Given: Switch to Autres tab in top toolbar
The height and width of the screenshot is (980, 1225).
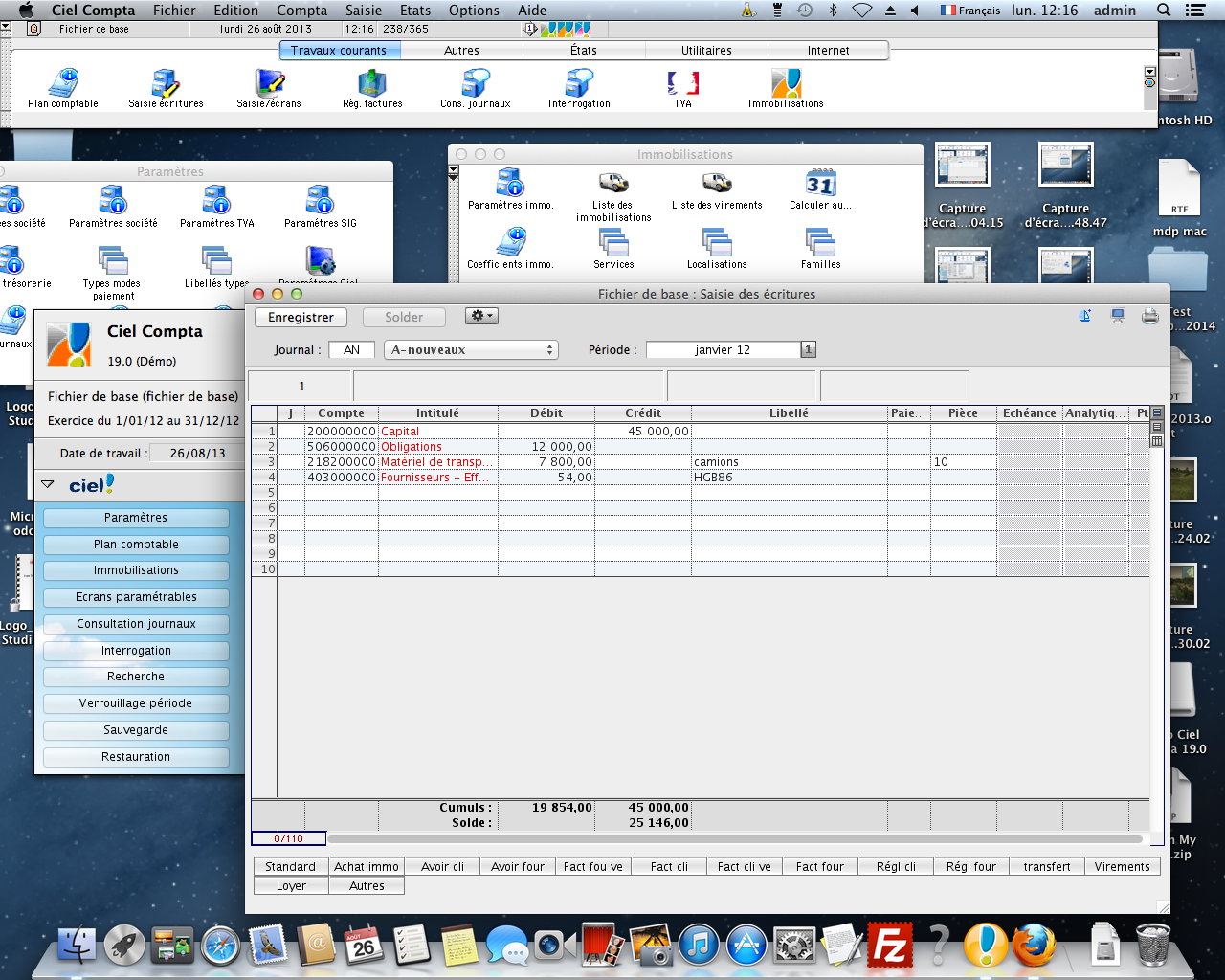Looking at the screenshot, I should click(x=461, y=51).
